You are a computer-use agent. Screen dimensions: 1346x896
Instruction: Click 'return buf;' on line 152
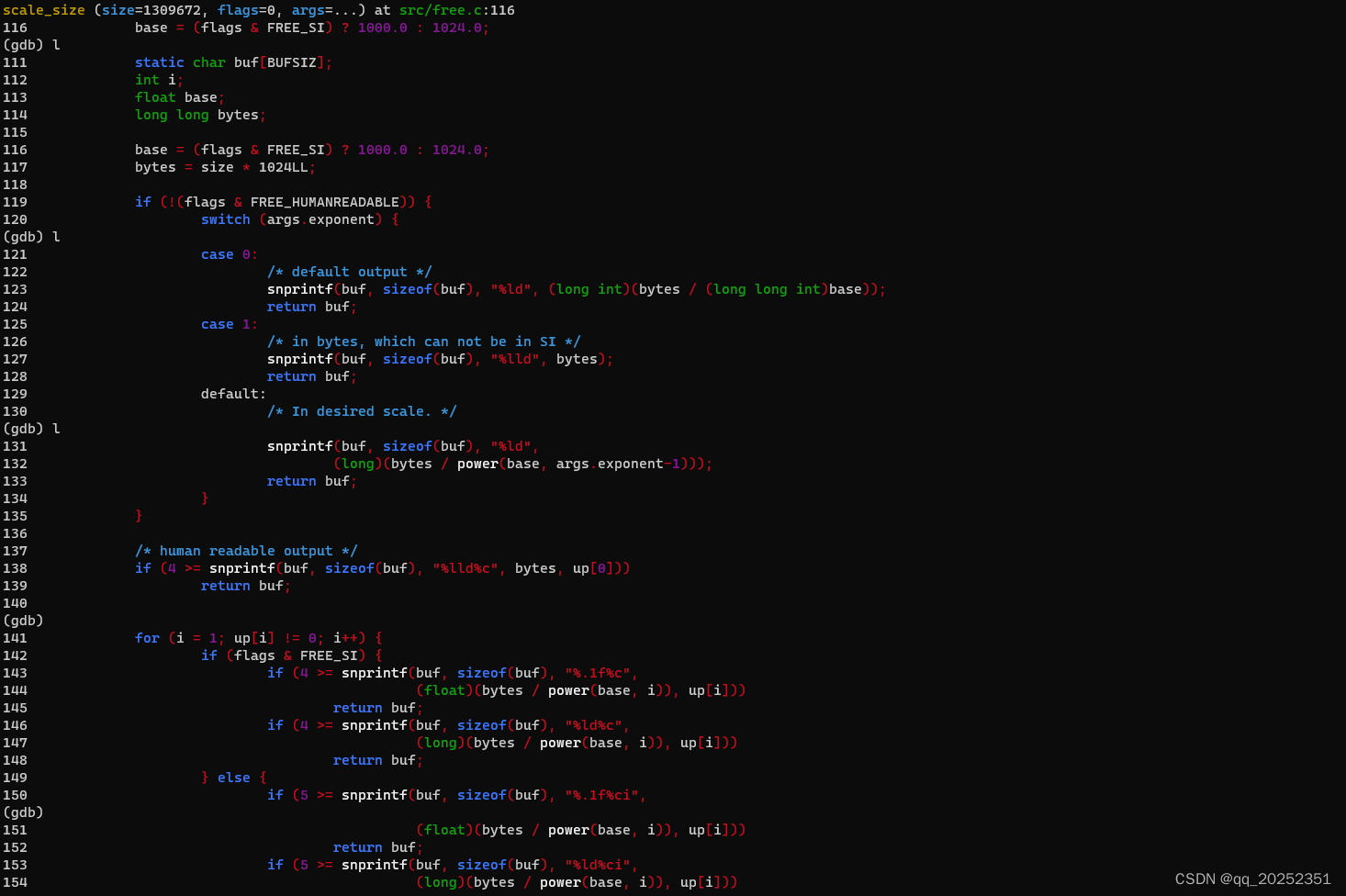378,847
